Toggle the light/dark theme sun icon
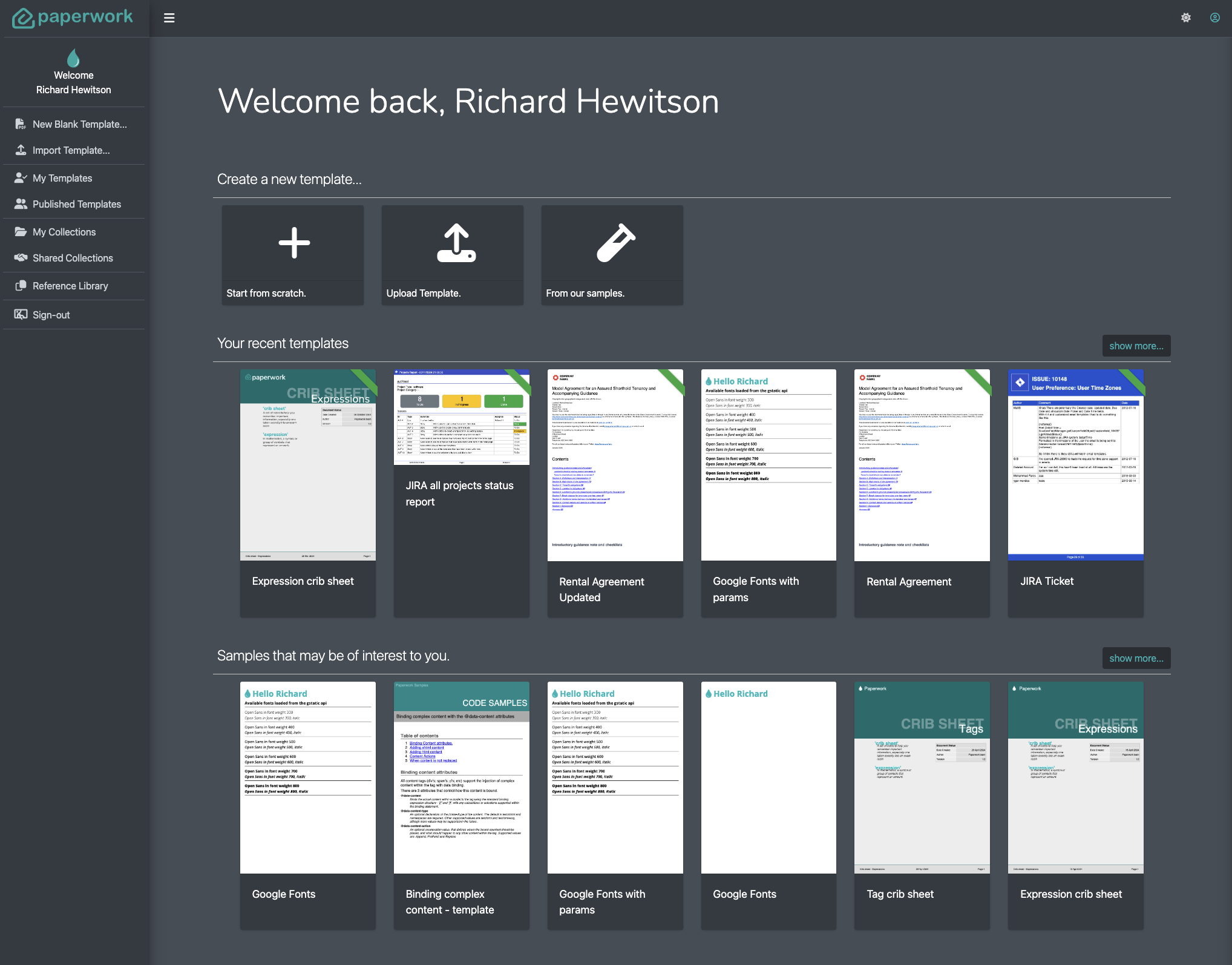 [x=1186, y=18]
